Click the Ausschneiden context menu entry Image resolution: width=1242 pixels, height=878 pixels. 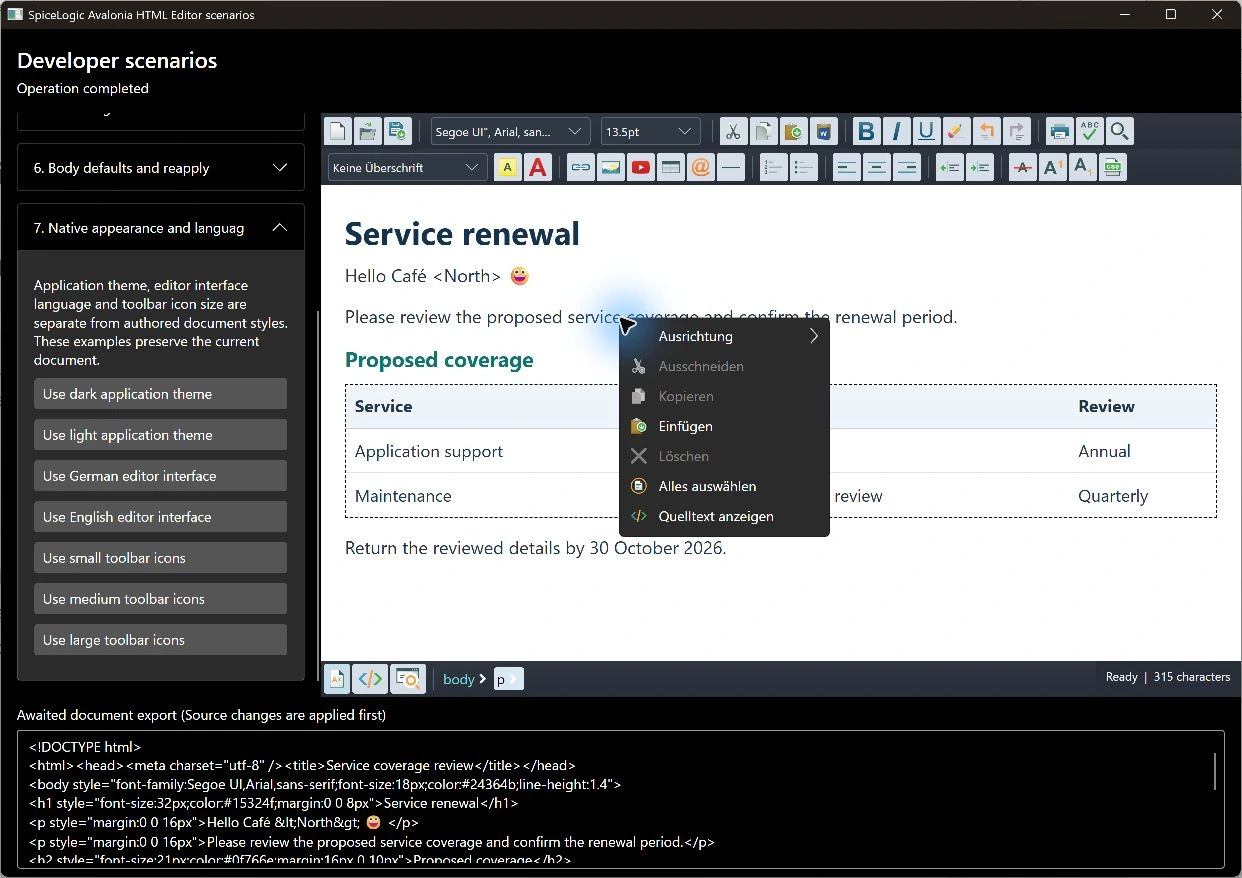[724, 366]
